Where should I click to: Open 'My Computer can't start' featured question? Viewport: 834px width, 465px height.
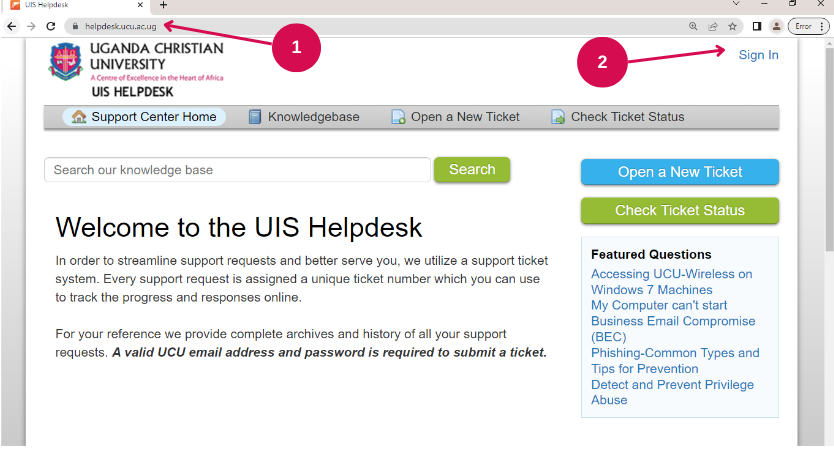pyautogui.click(x=659, y=305)
